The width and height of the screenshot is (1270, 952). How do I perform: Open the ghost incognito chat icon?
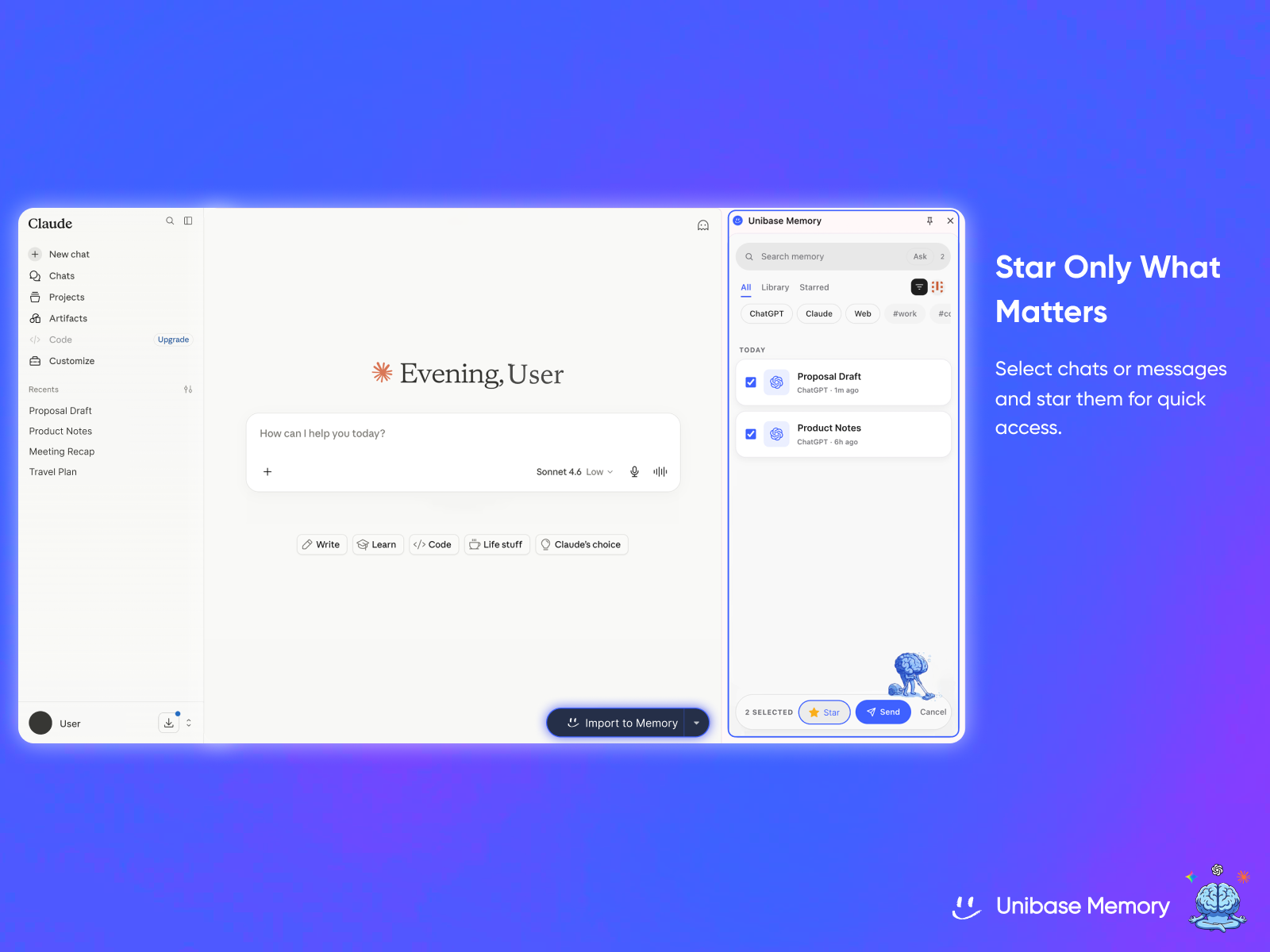click(703, 225)
